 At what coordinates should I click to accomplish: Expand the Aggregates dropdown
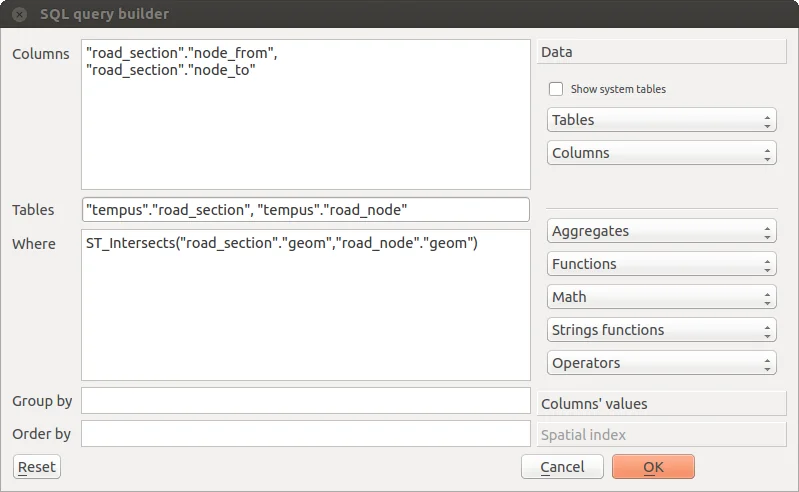click(x=661, y=231)
